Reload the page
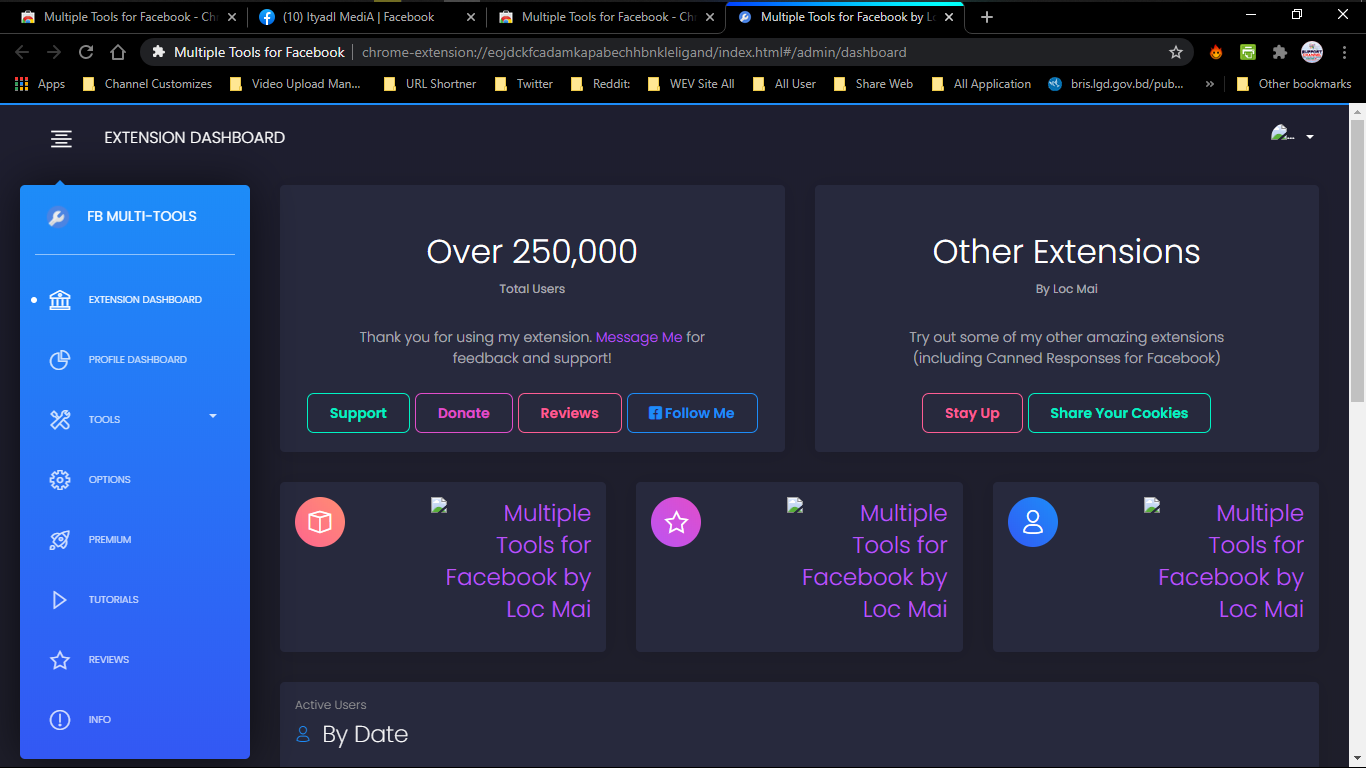This screenshot has width=1366, height=768. point(86,52)
